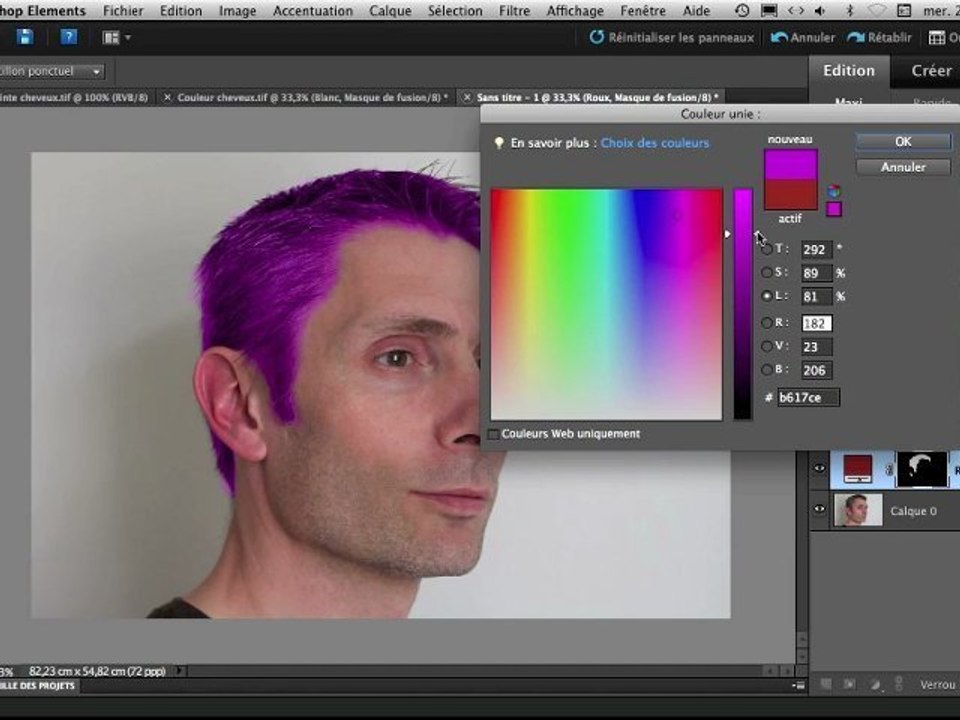This screenshot has height=720, width=960.
Task: Select the S (saturation) radio button
Action: coord(767,272)
